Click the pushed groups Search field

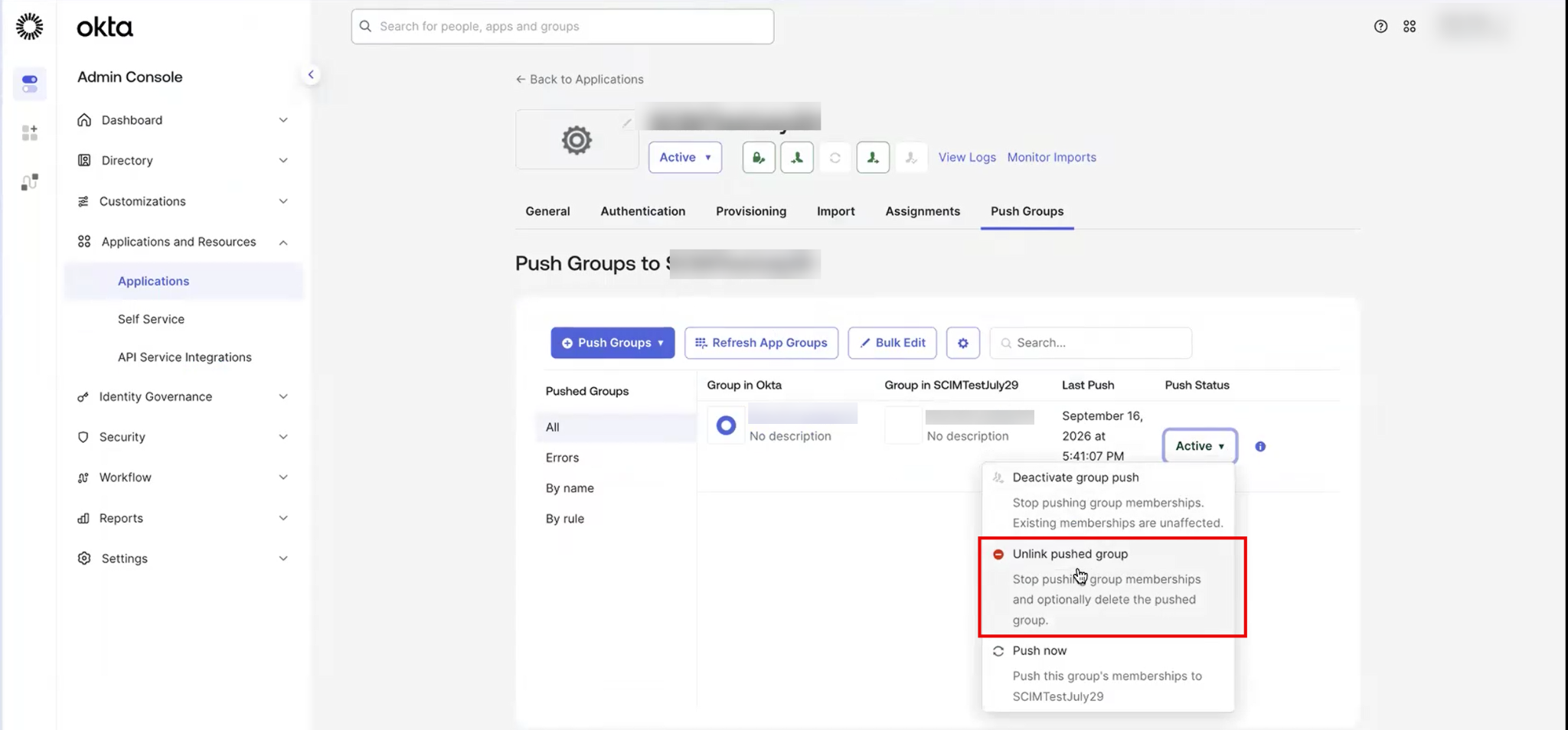click(x=1091, y=343)
